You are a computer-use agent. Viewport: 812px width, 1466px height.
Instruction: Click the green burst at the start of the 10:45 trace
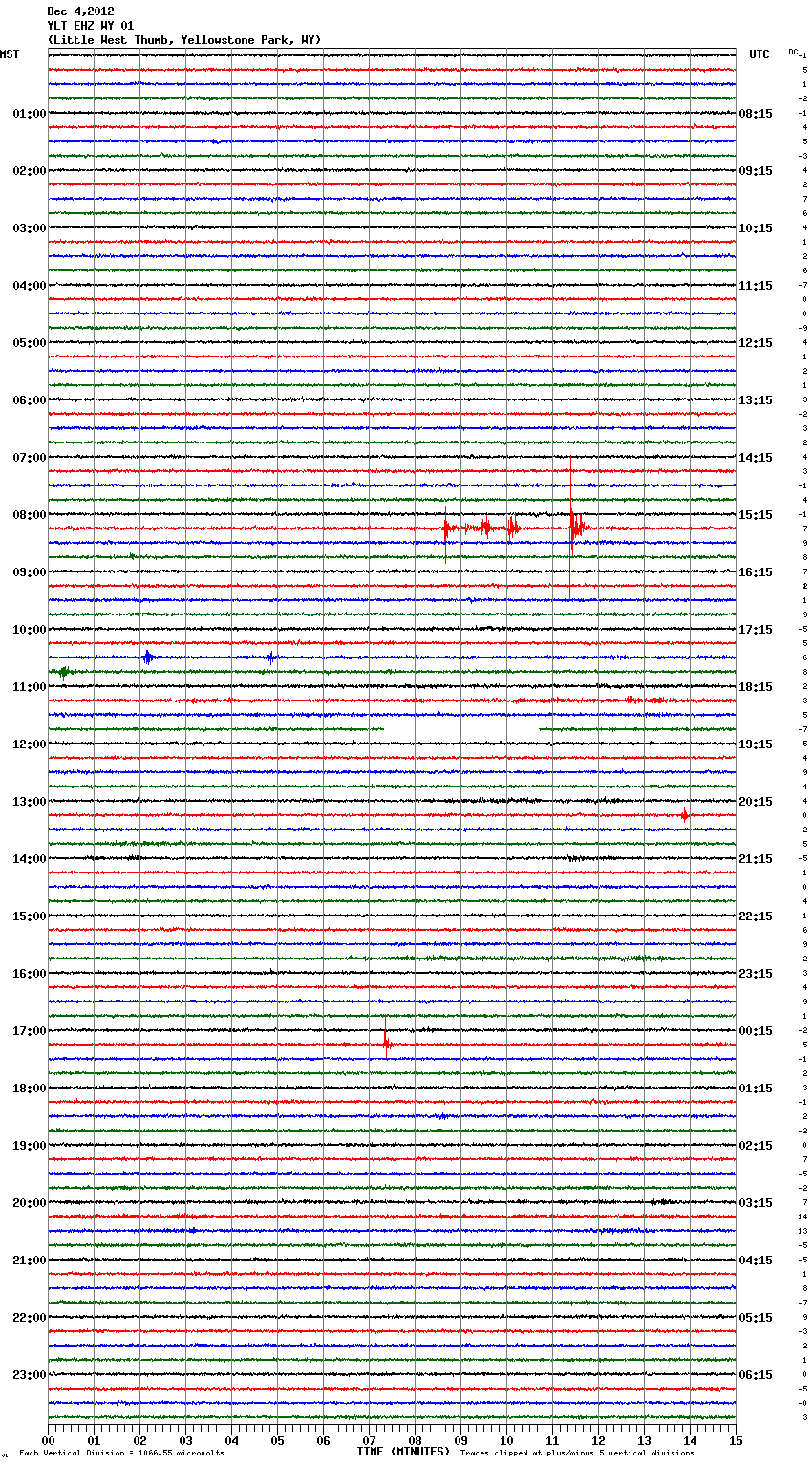64,672
